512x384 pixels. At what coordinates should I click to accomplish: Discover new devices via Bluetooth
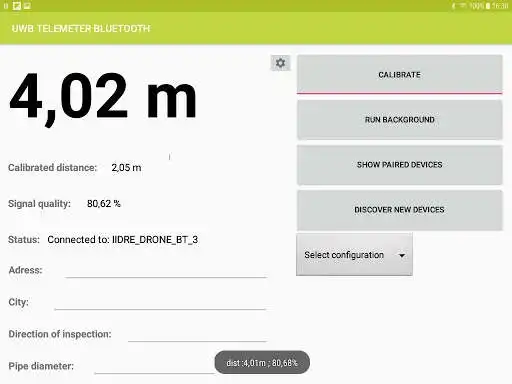(x=399, y=210)
